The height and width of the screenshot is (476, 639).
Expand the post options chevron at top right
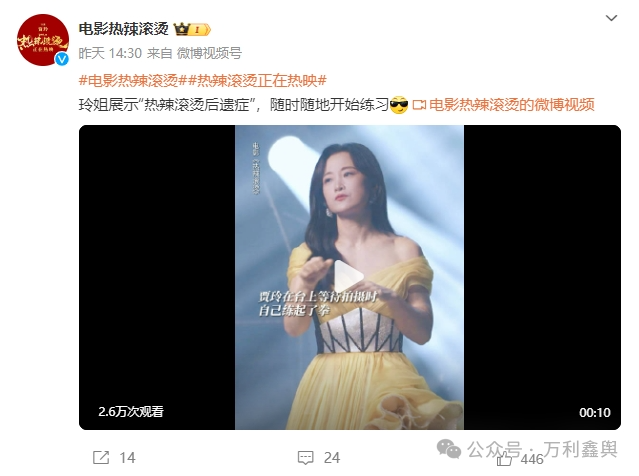click(611, 18)
